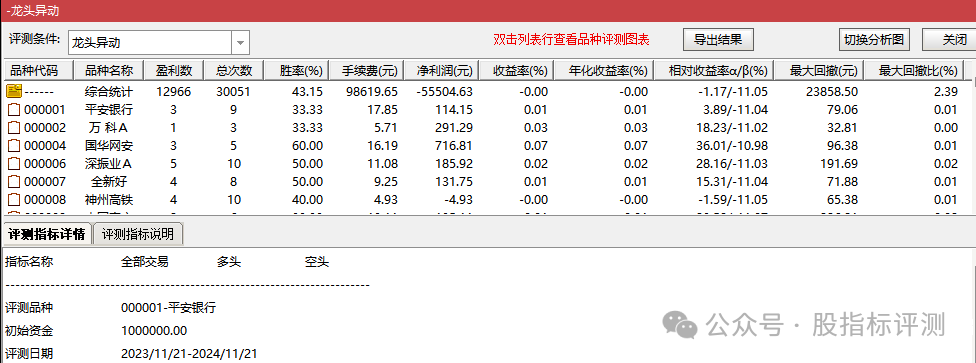Sort by 最大回撤(元) column header
The height and width of the screenshot is (363, 976).
818,70
